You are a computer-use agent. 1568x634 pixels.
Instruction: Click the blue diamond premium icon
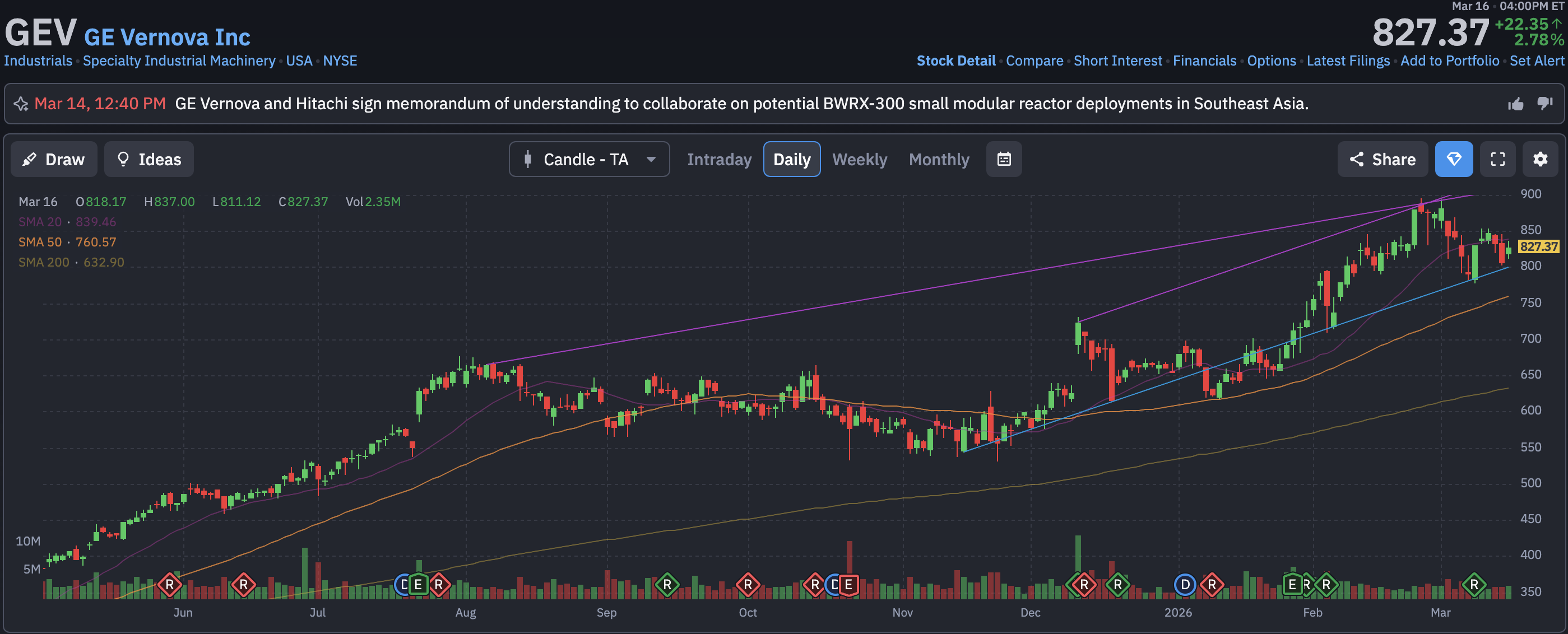click(x=1454, y=160)
